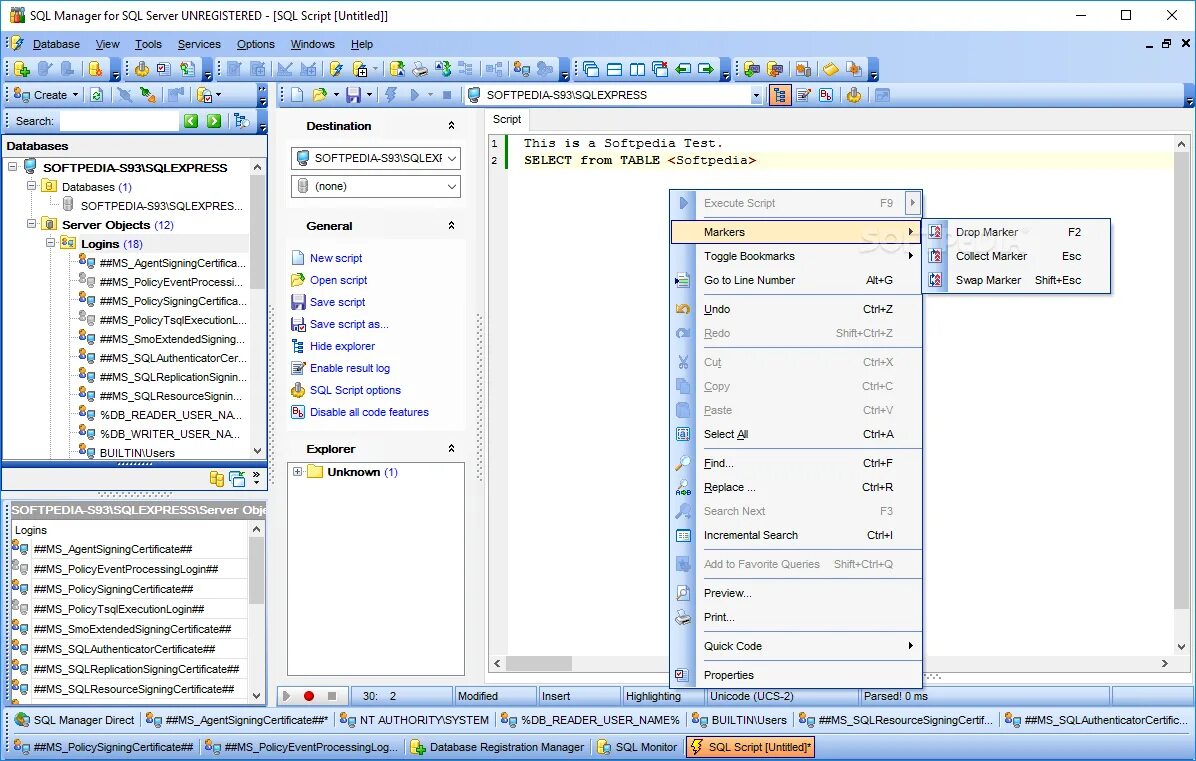Go to next window using right green arrow
This screenshot has width=1196, height=761.
pyautogui.click(x=706, y=69)
